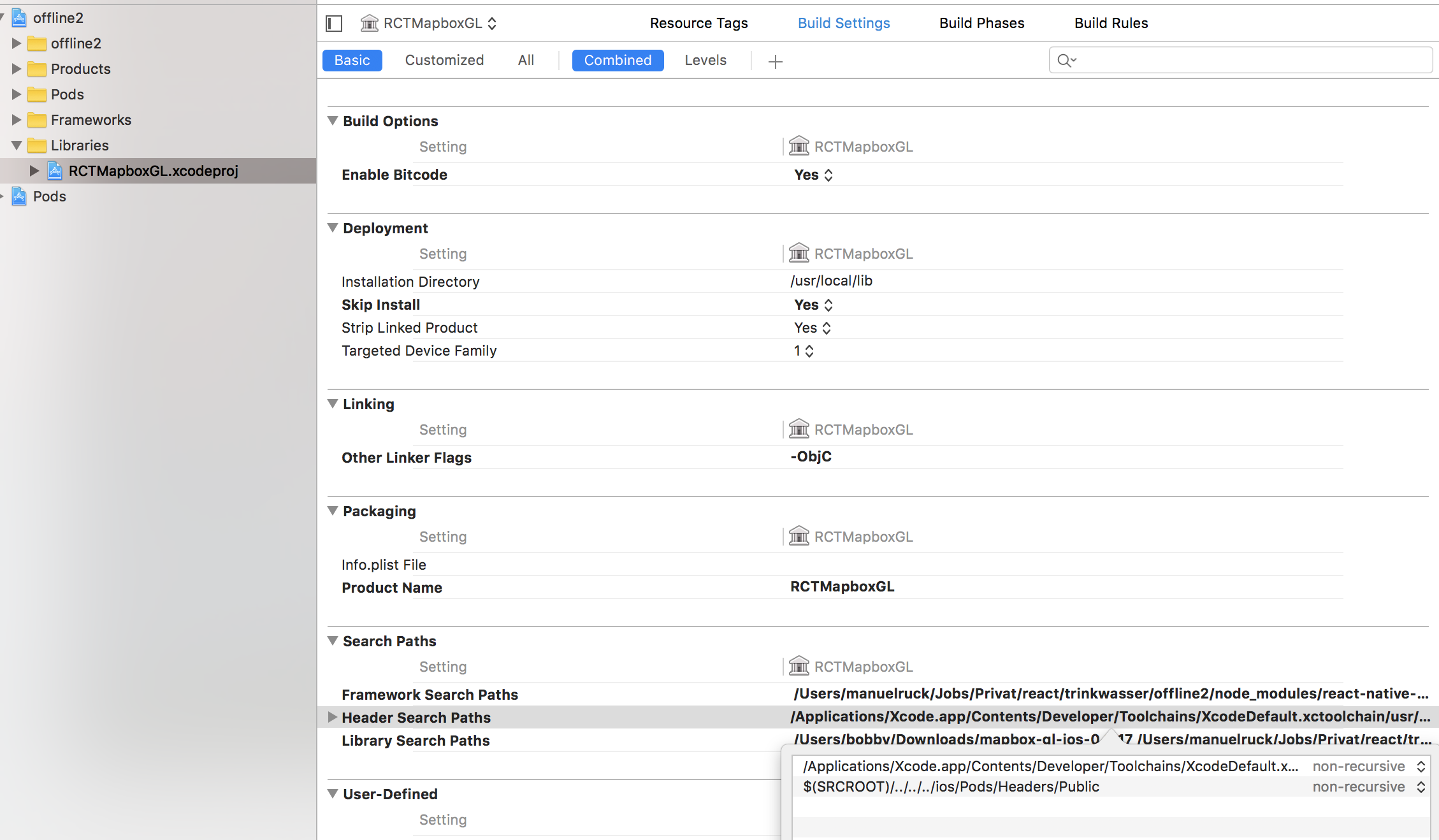This screenshot has height=840, width=1439.
Task: Click the Products folder icon
Action: point(37,69)
